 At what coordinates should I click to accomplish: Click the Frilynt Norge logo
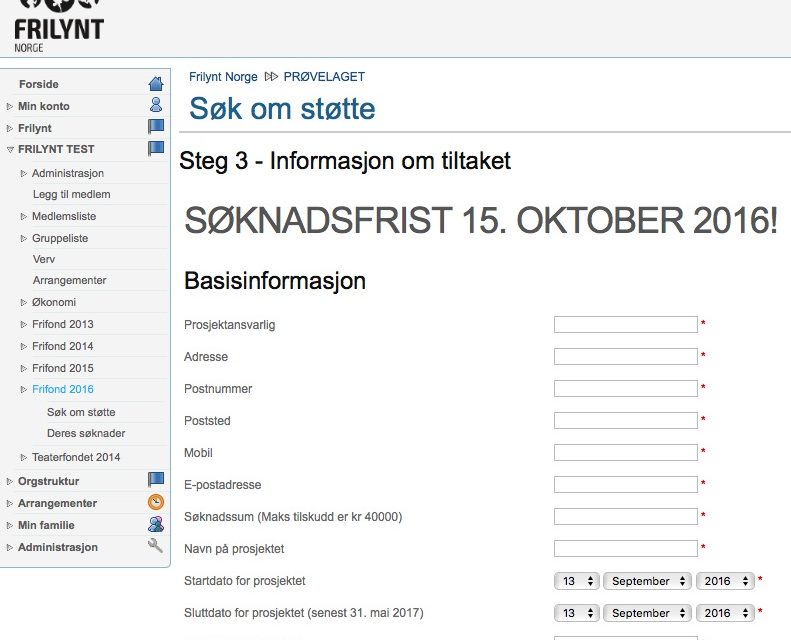click(x=59, y=26)
